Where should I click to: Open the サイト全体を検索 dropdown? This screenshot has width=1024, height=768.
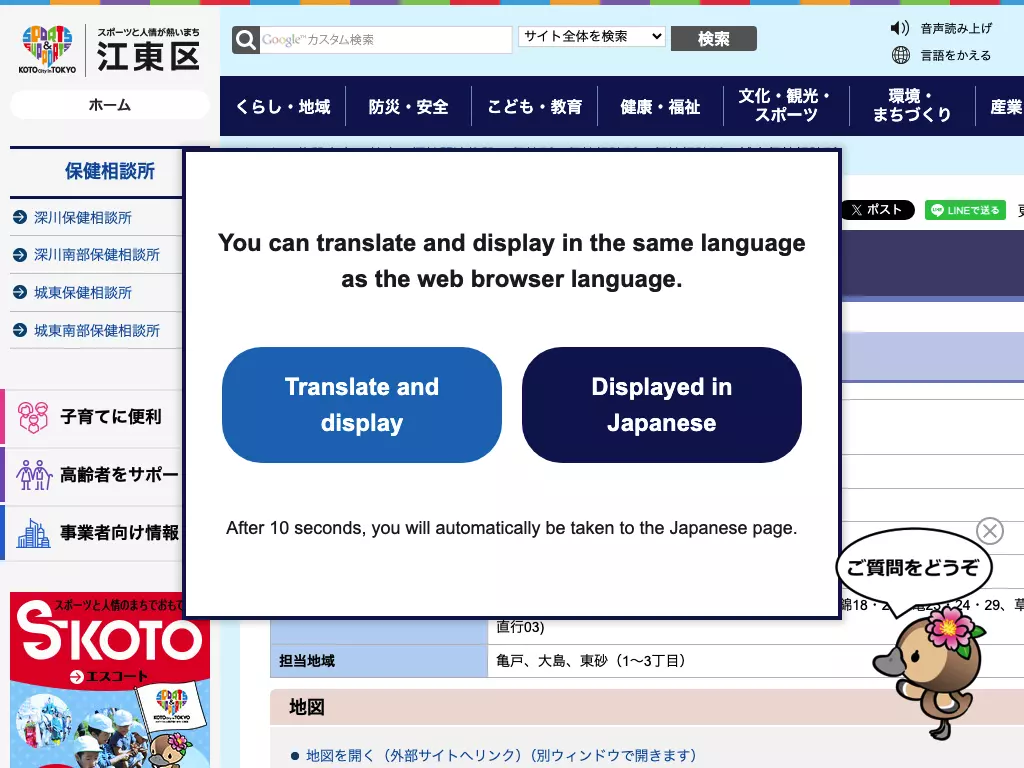coord(592,37)
